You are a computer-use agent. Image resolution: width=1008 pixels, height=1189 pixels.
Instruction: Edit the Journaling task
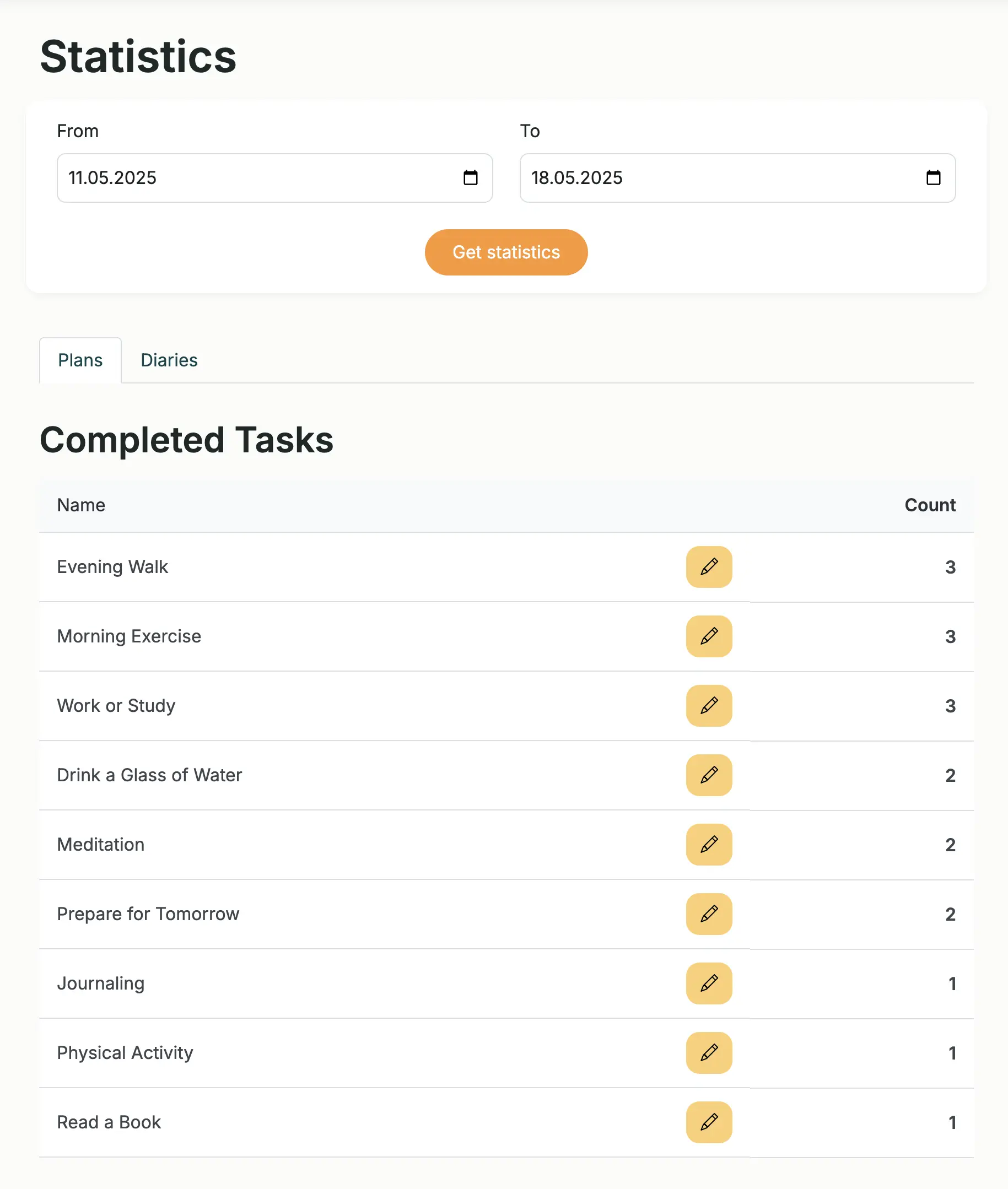[x=709, y=983]
